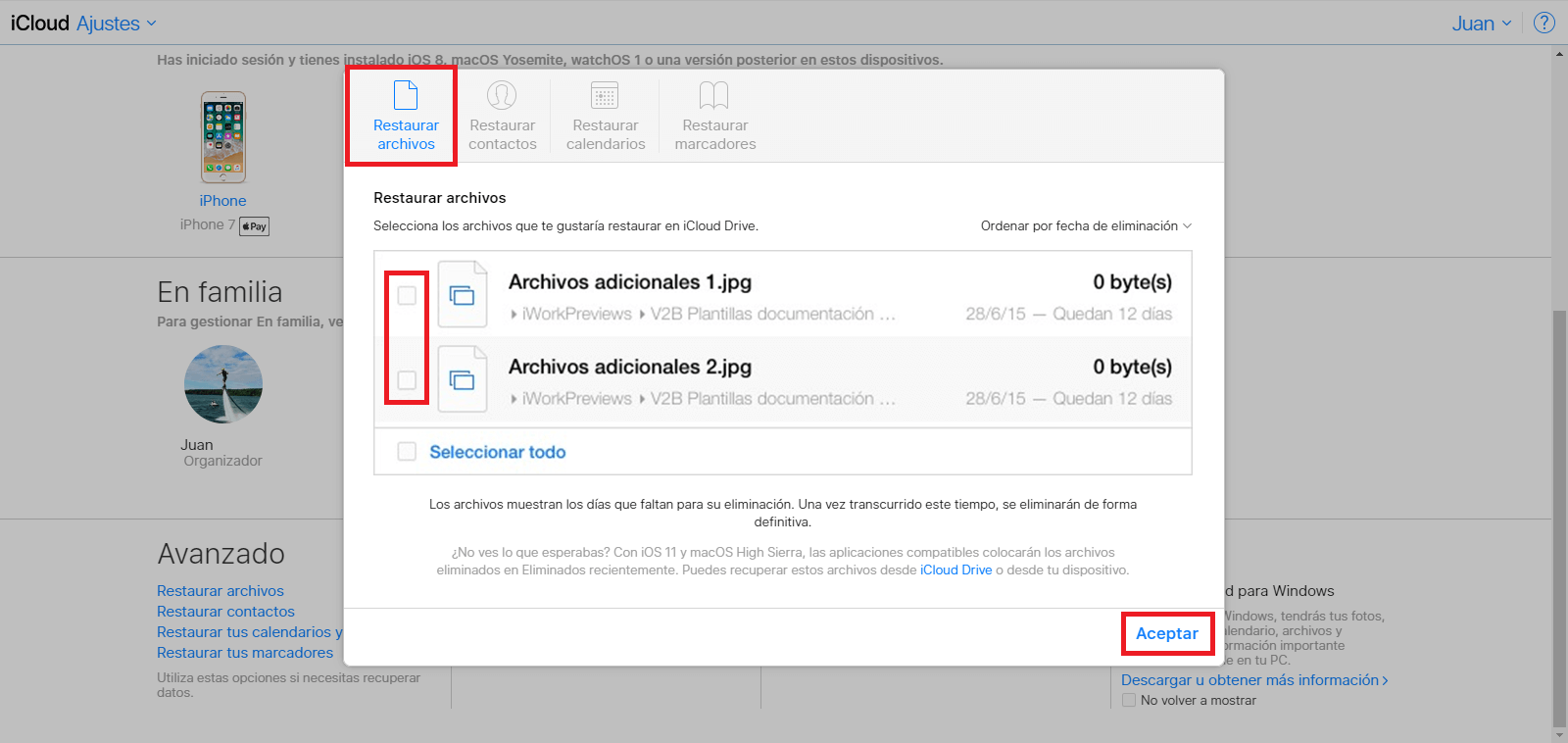Check the Archivos adicionales 2.jpg checkbox
This screenshot has width=1568, height=743.
(407, 379)
